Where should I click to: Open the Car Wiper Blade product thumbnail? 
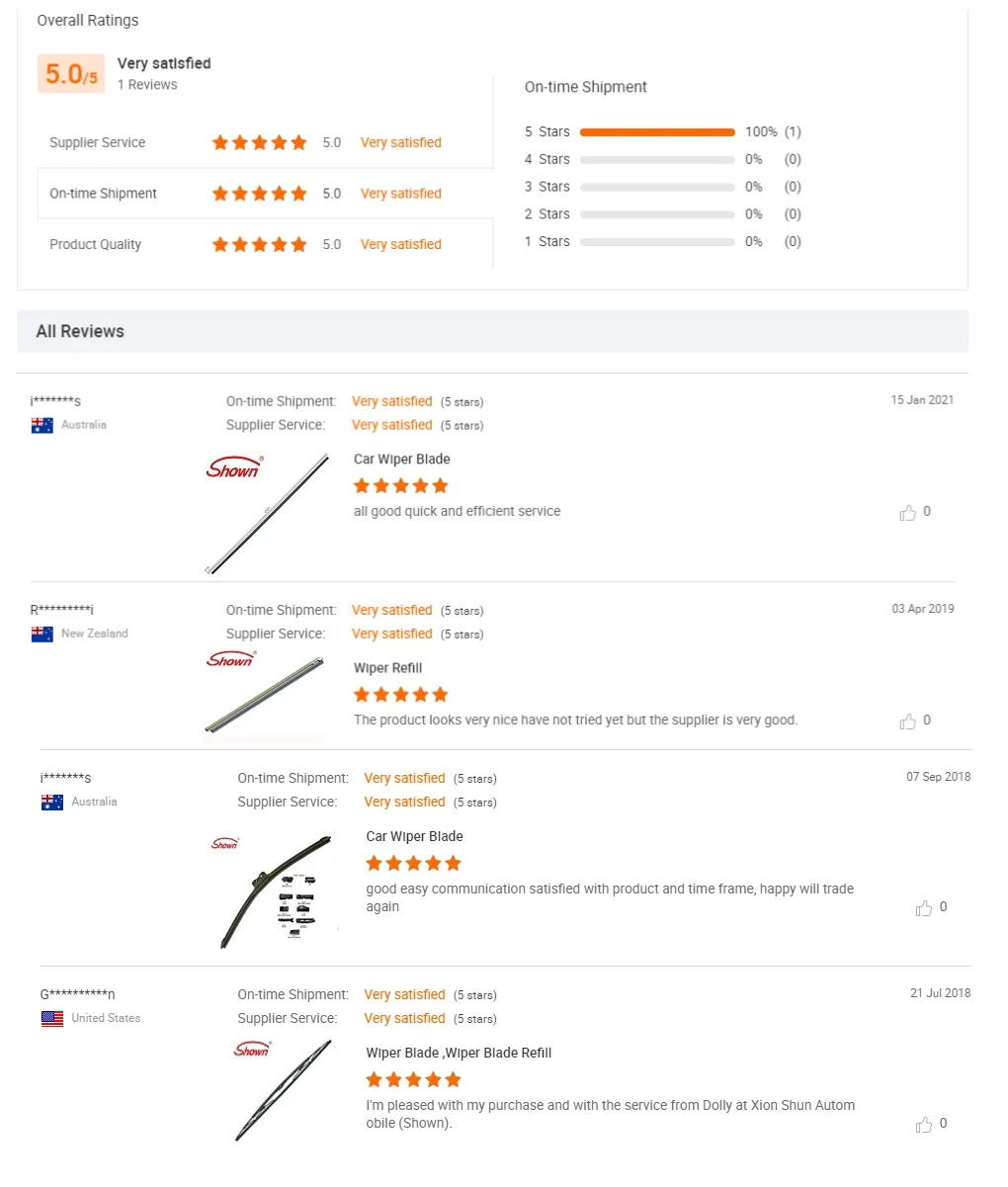tap(266, 512)
